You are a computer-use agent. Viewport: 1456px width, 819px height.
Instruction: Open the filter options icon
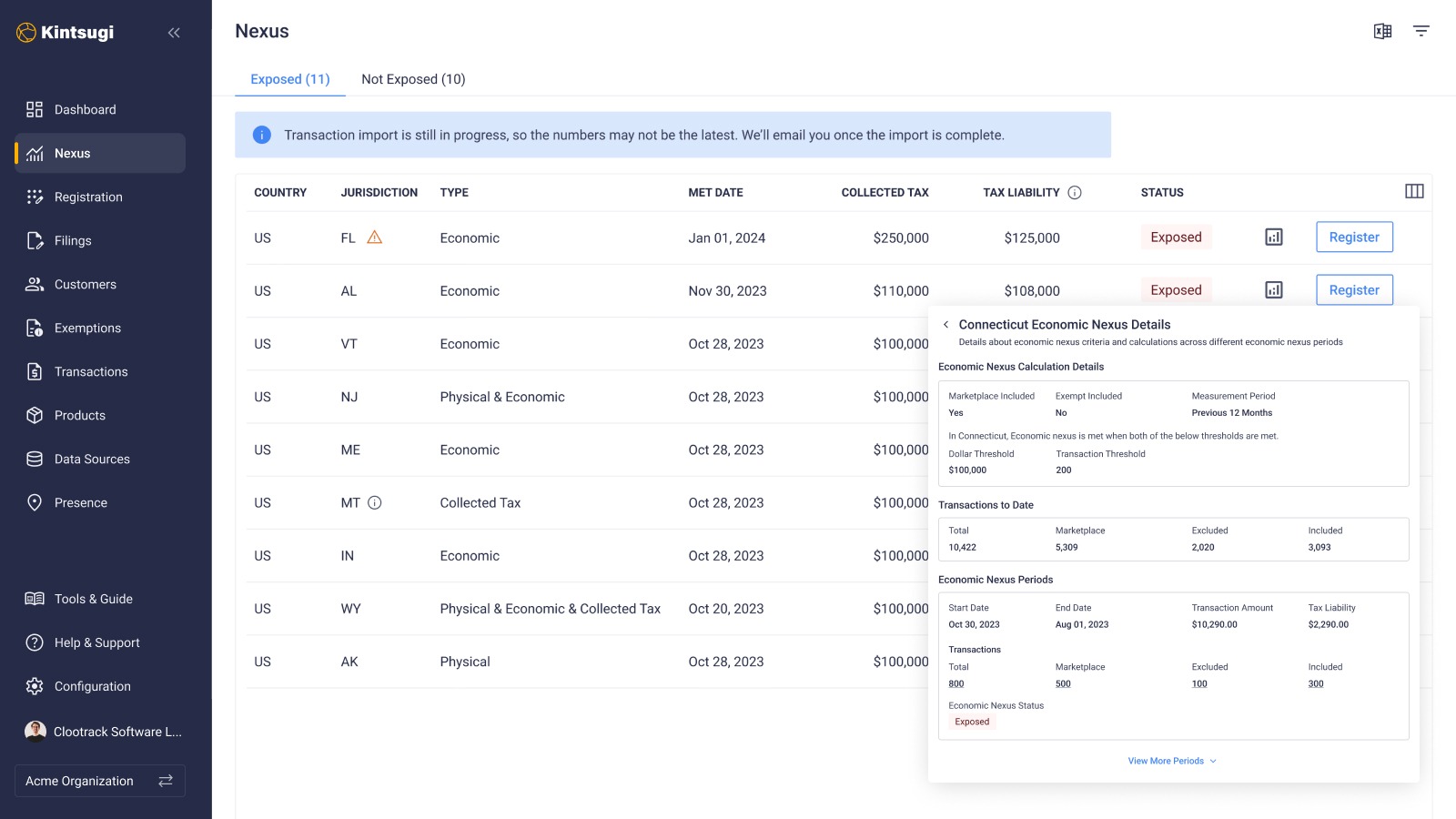coord(1421,31)
